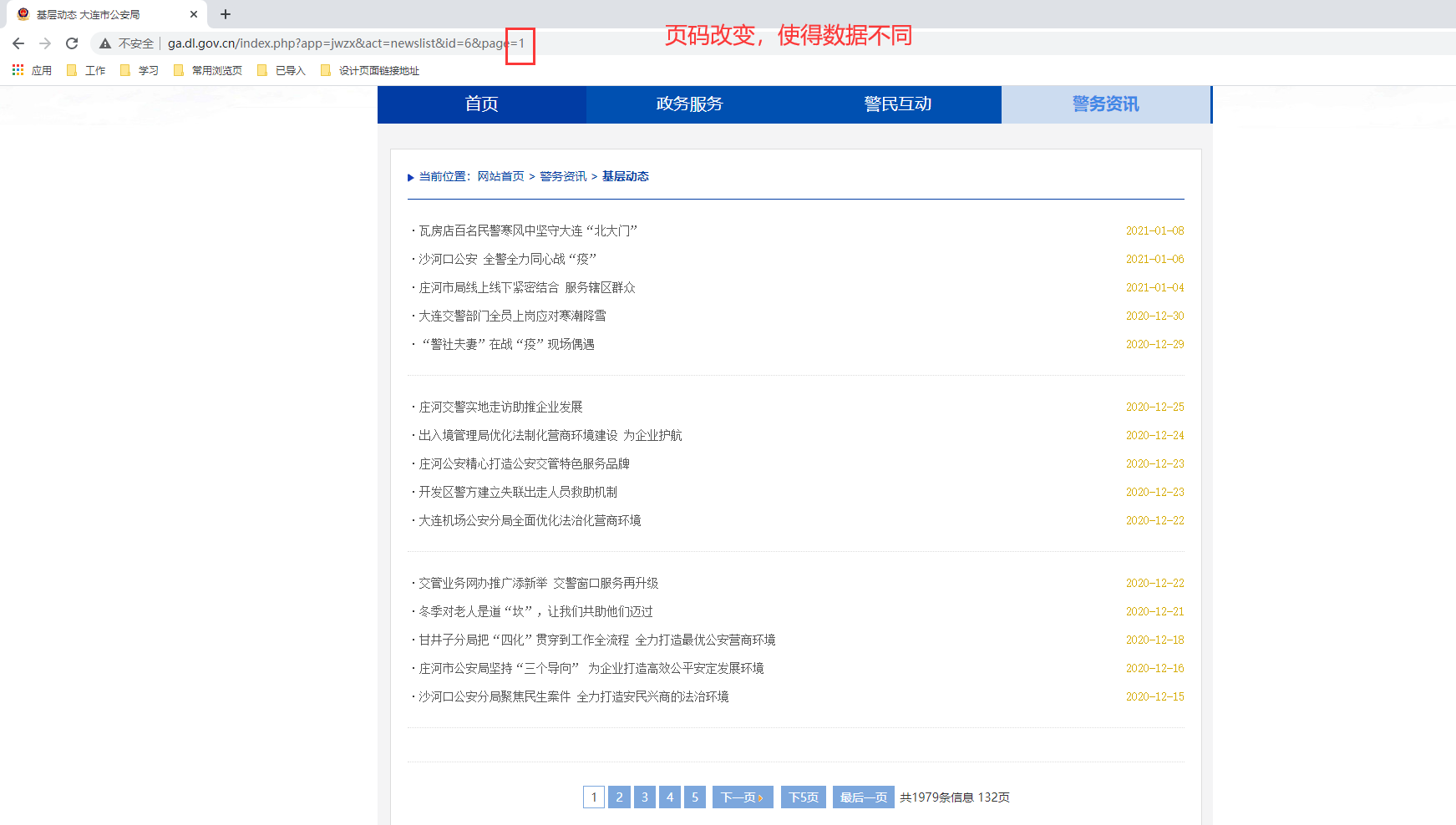Click the date 2020-12-25
The image size is (1456, 825).
coord(1154,407)
